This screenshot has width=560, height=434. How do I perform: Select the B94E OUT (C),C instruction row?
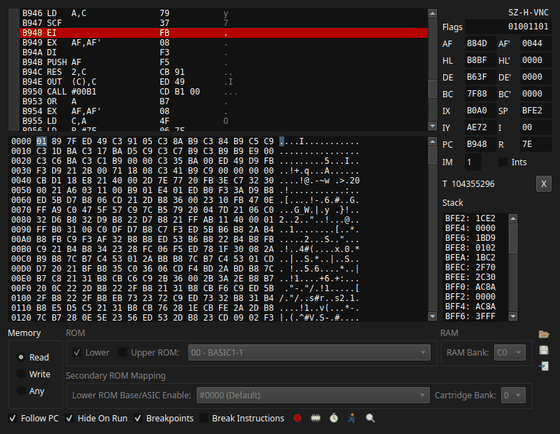(x=224, y=82)
